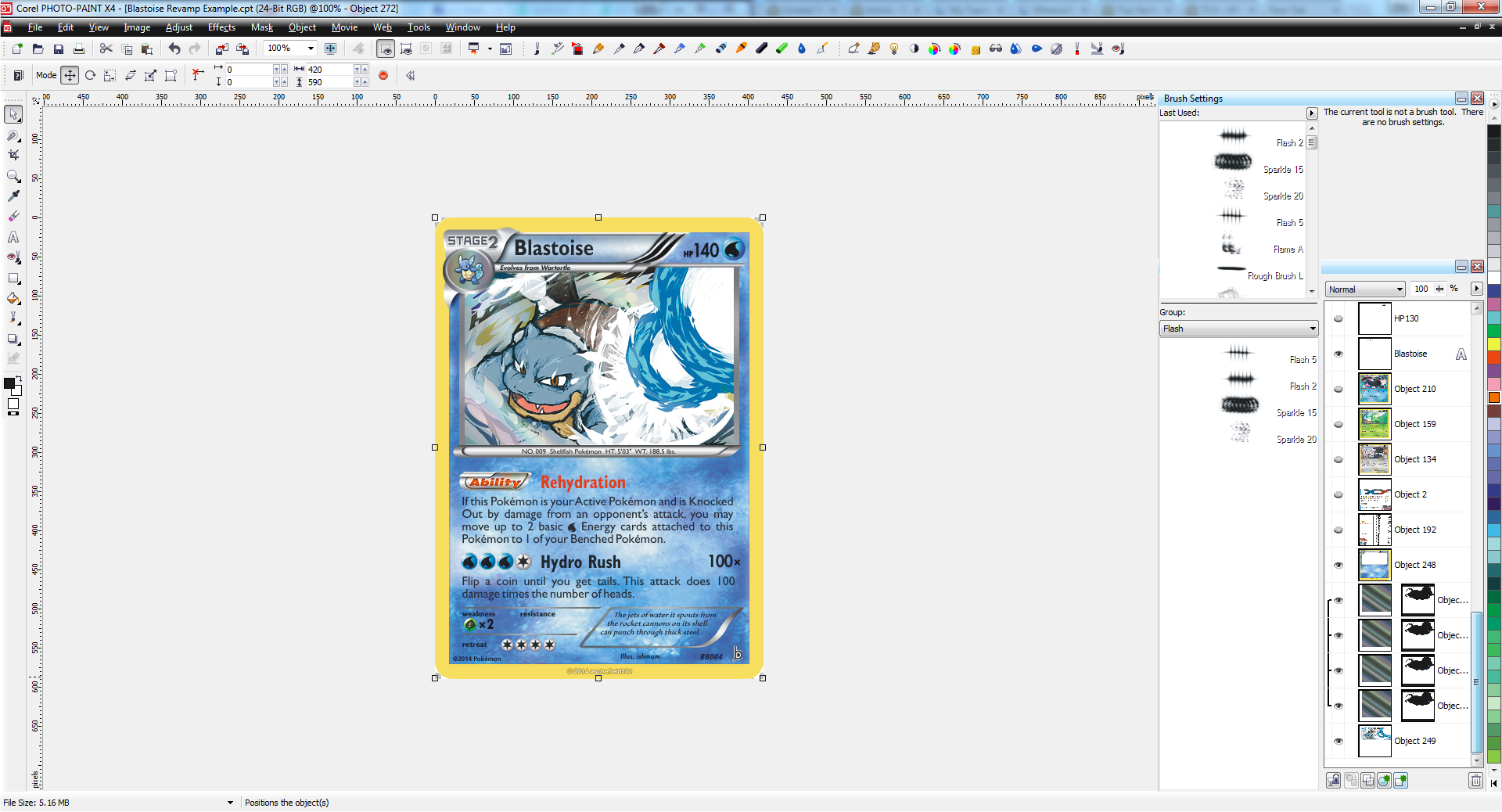
Task: Save the image with the floppy icon
Action: pos(58,49)
